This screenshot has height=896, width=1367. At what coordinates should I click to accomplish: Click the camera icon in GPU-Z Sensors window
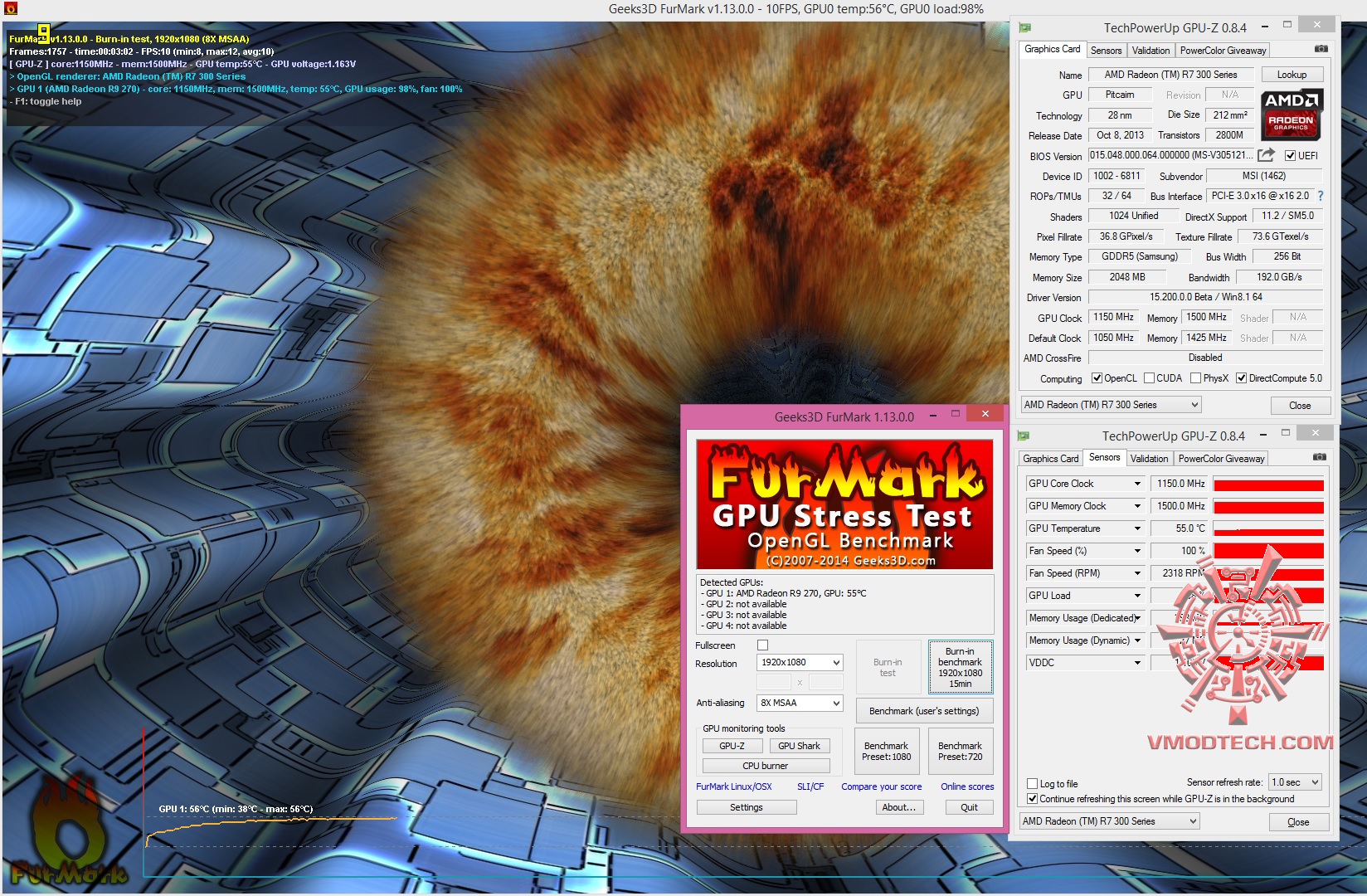(x=1319, y=457)
